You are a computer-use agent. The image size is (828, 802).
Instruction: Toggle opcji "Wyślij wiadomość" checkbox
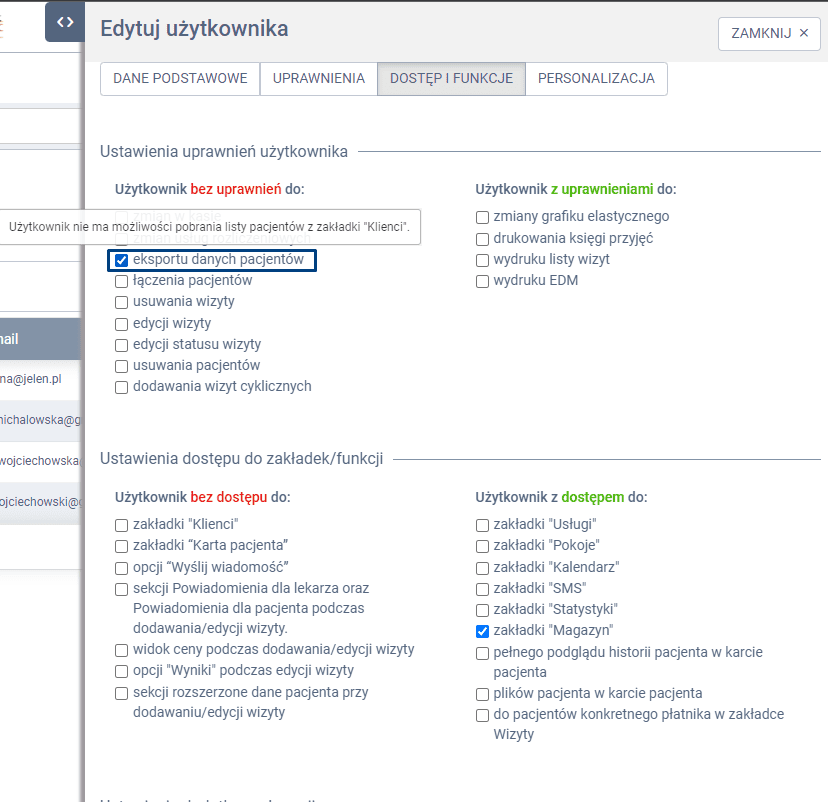(122, 567)
